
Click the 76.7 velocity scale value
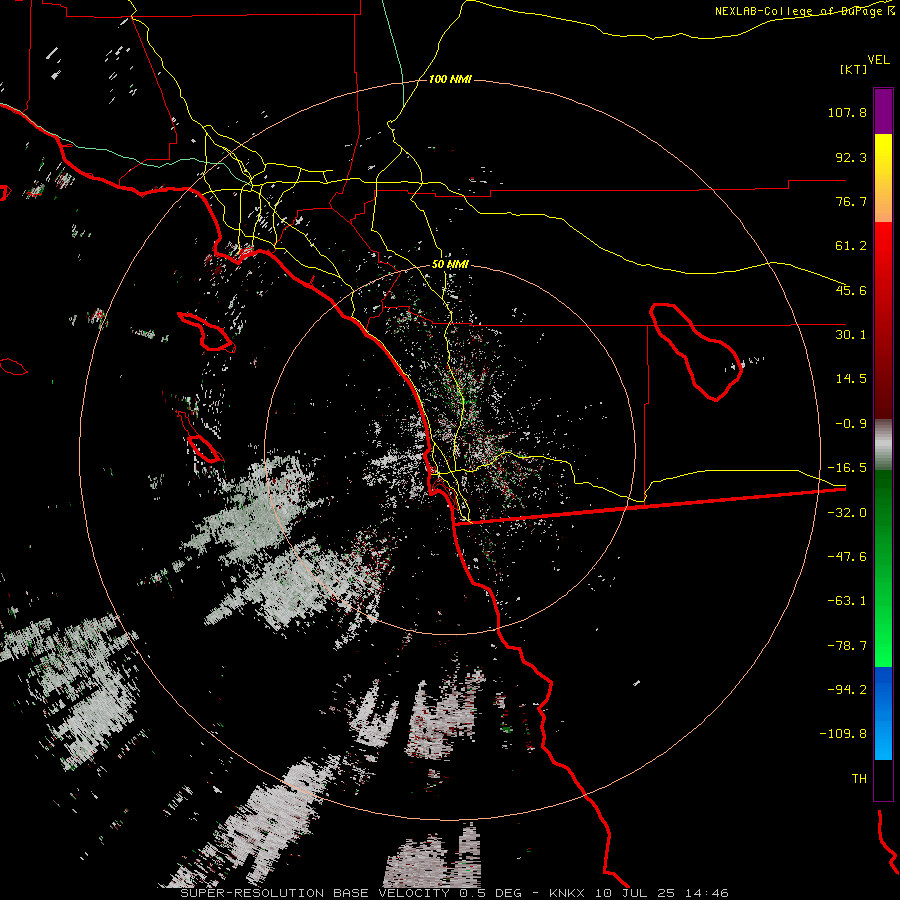point(851,201)
